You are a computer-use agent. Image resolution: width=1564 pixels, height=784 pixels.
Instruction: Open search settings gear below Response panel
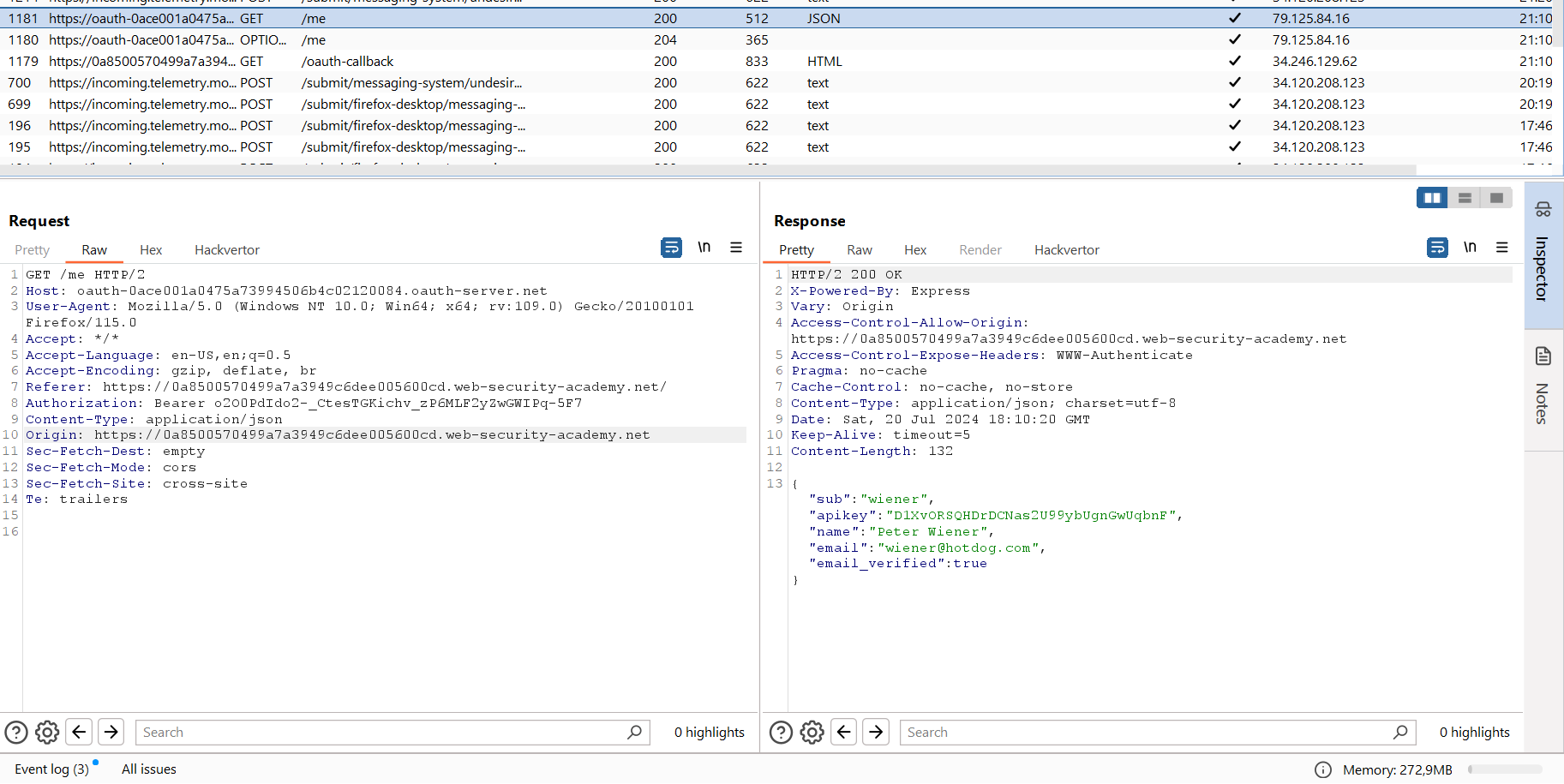(x=812, y=733)
